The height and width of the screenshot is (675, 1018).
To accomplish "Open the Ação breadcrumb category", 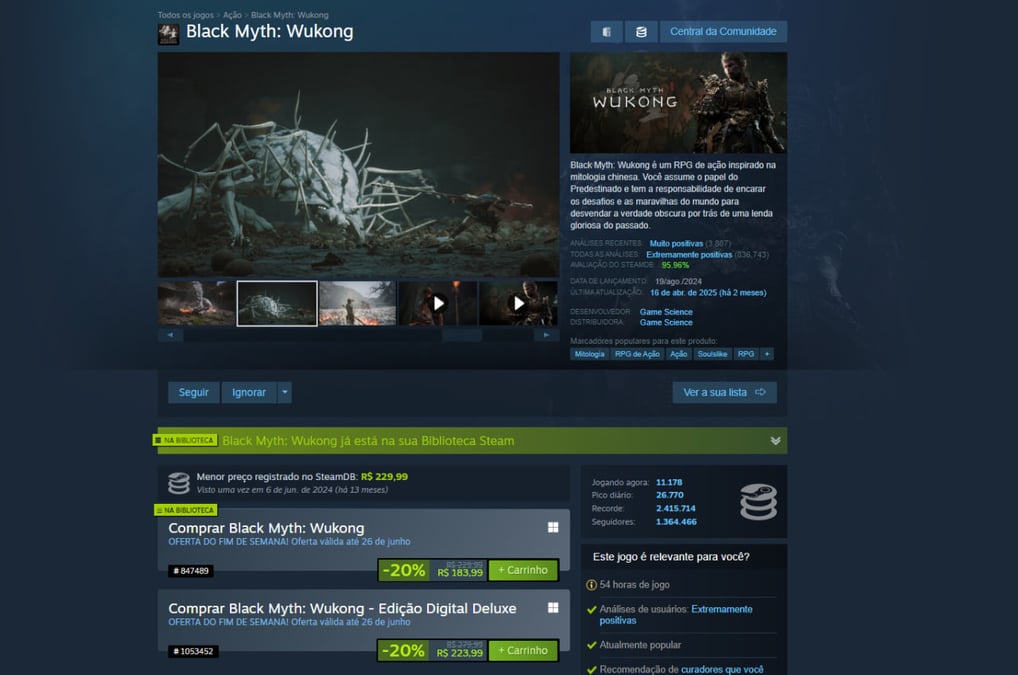I will (232, 15).
